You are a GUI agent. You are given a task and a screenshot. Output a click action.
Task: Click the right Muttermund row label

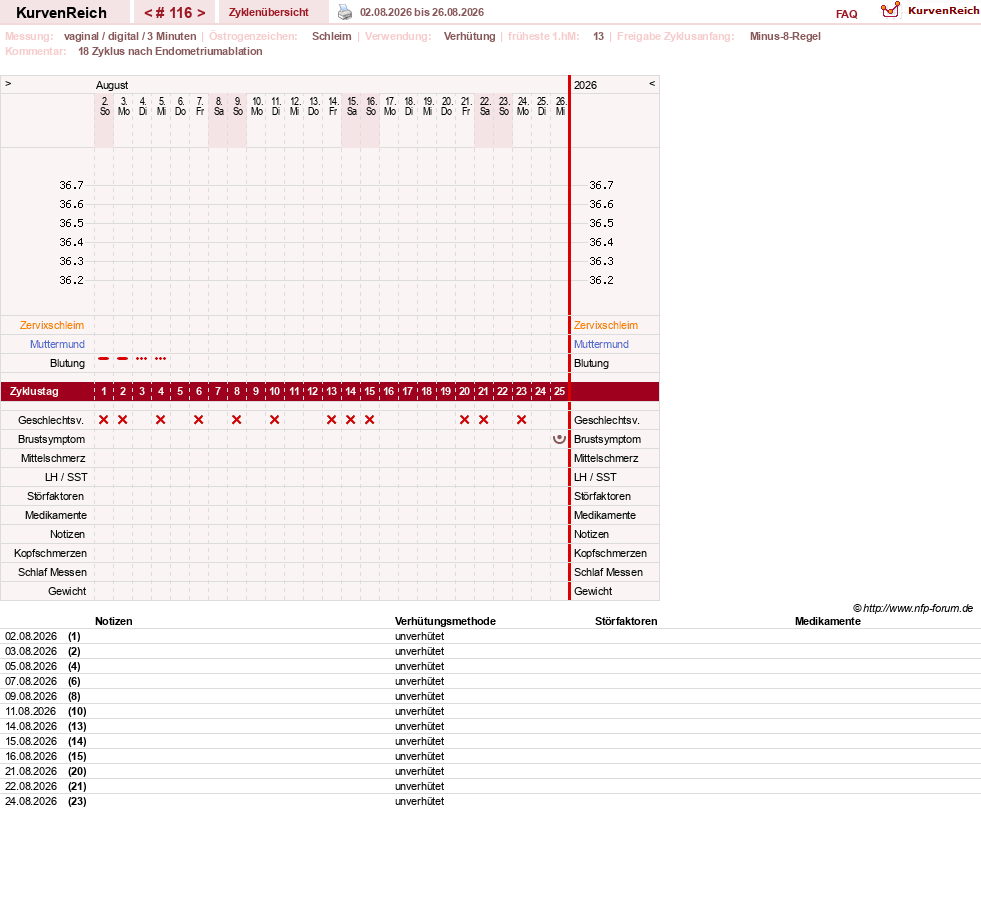click(x=601, y=344)
